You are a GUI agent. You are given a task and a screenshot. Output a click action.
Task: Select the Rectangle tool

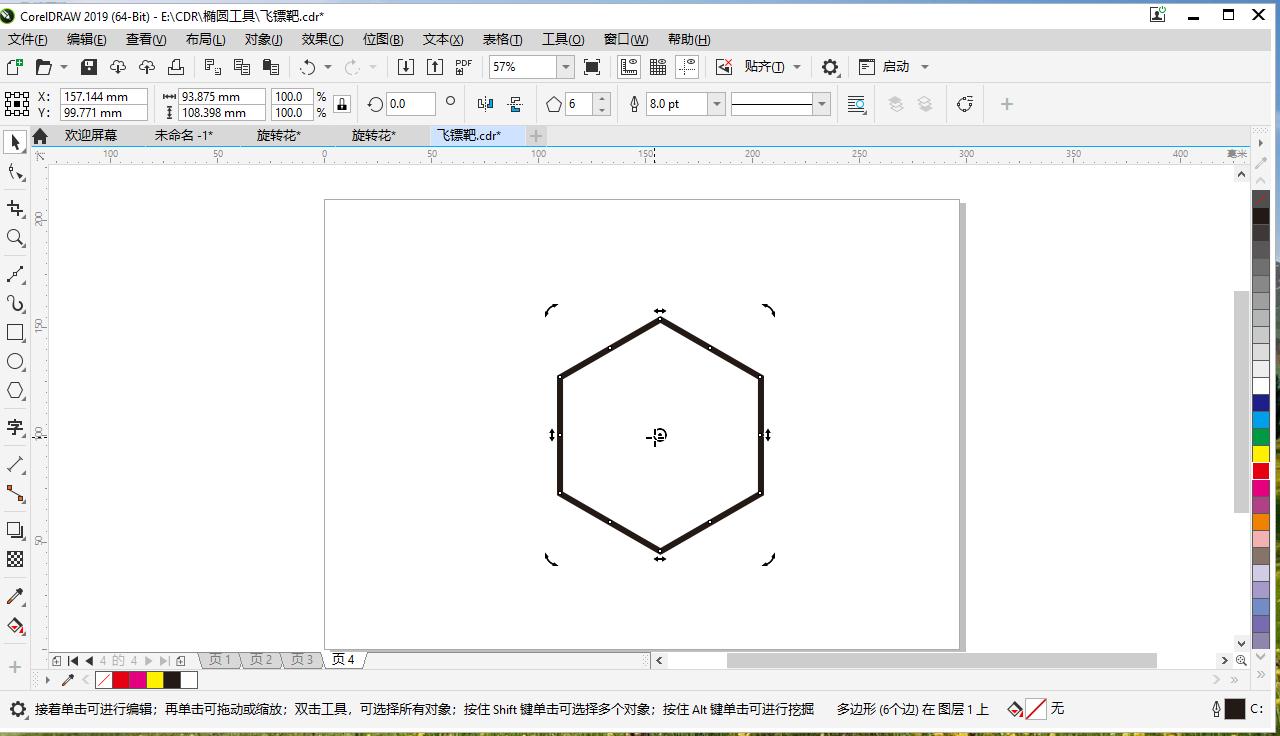pos(14,331)
